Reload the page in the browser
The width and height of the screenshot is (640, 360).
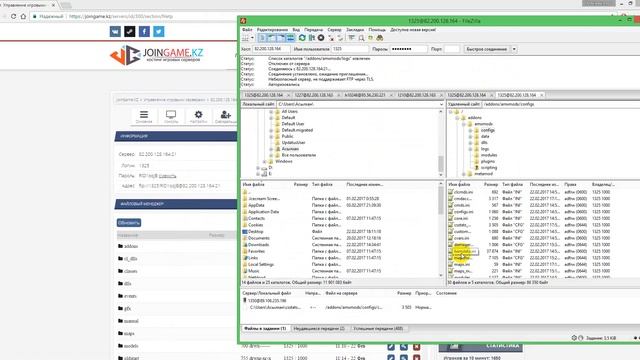pos(13,16)
